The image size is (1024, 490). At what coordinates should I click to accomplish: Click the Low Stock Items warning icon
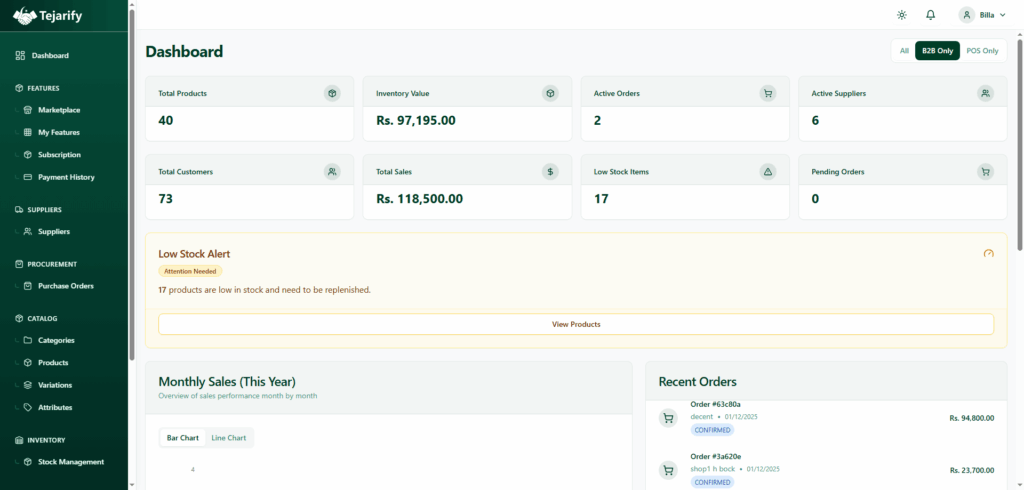pyautogui.click(x=768, y=171)
